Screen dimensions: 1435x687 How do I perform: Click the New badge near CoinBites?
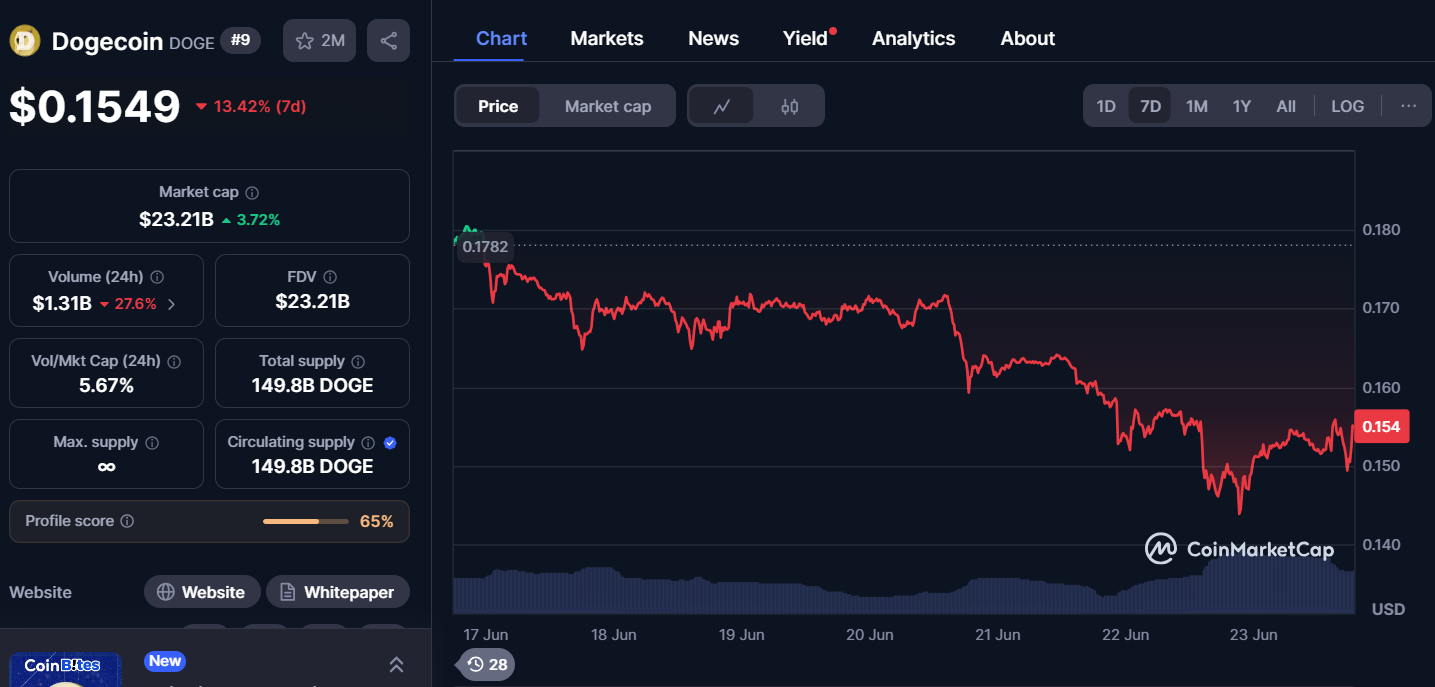[165, 661]
